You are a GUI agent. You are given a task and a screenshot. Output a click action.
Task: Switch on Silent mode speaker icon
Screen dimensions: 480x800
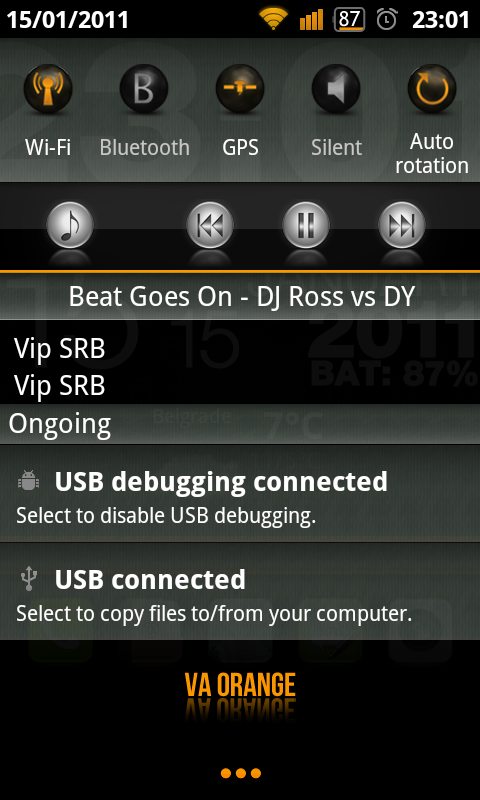tap(336, 89)
